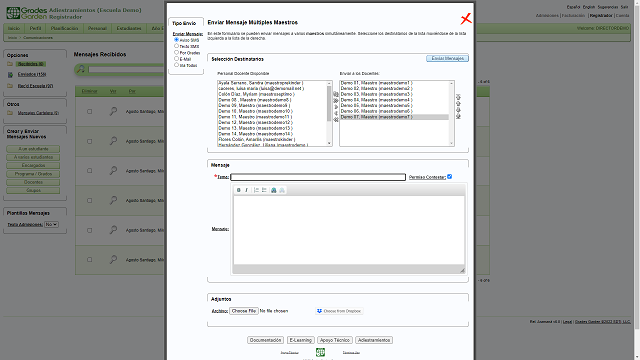Screen dimensions: 640x360
Task: Click the Choose from Dropbox button
Action: (339, 311)
